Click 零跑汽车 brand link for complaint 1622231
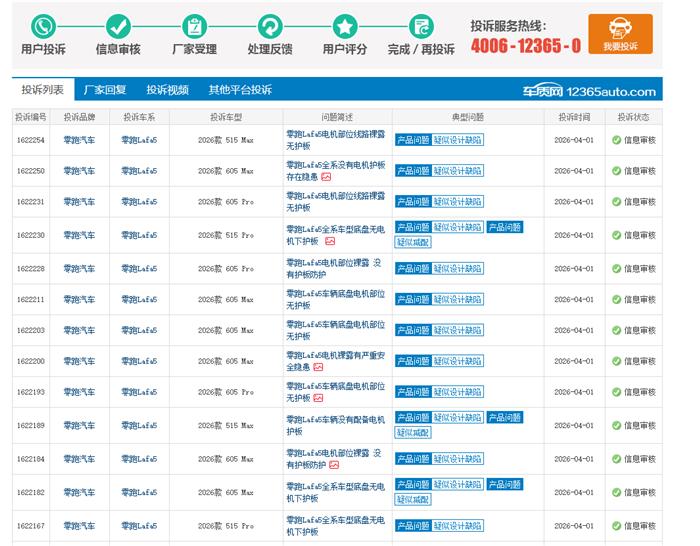 tap(79, 202)
